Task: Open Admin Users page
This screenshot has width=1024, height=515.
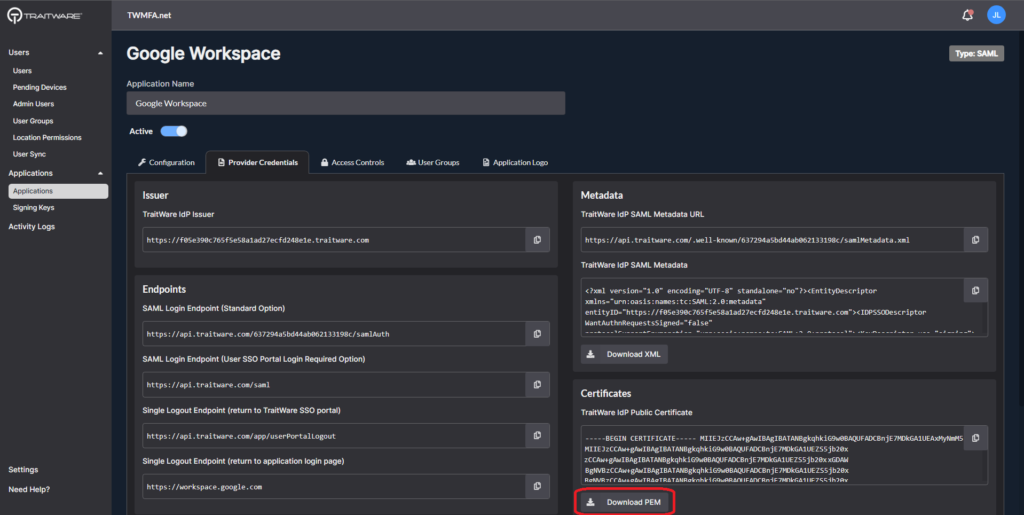Action: pyautogui.click(x=33, y=104)
